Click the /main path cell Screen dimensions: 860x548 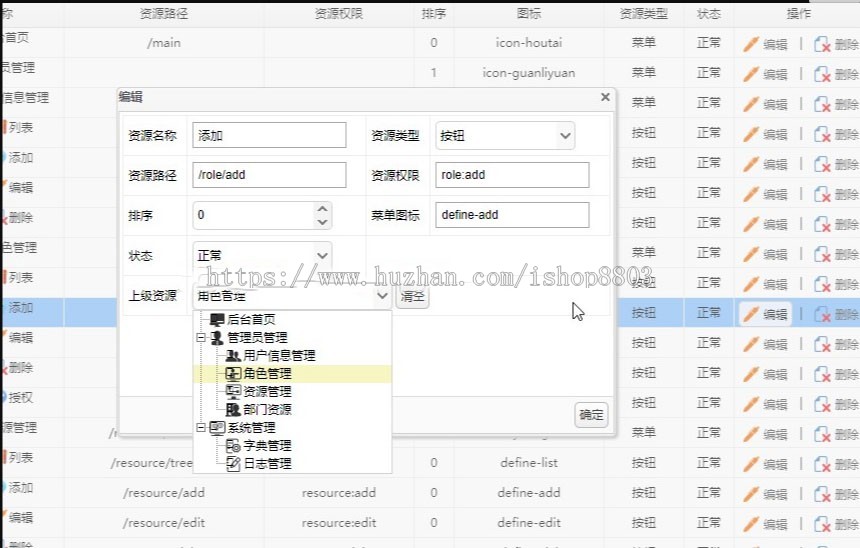[164, 43]
